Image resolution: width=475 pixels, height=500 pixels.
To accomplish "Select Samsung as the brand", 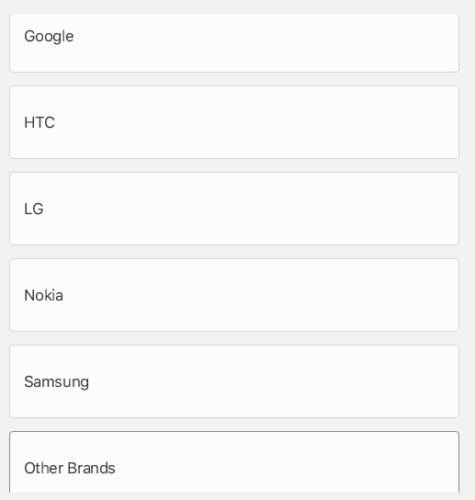I will click(234, 381).
